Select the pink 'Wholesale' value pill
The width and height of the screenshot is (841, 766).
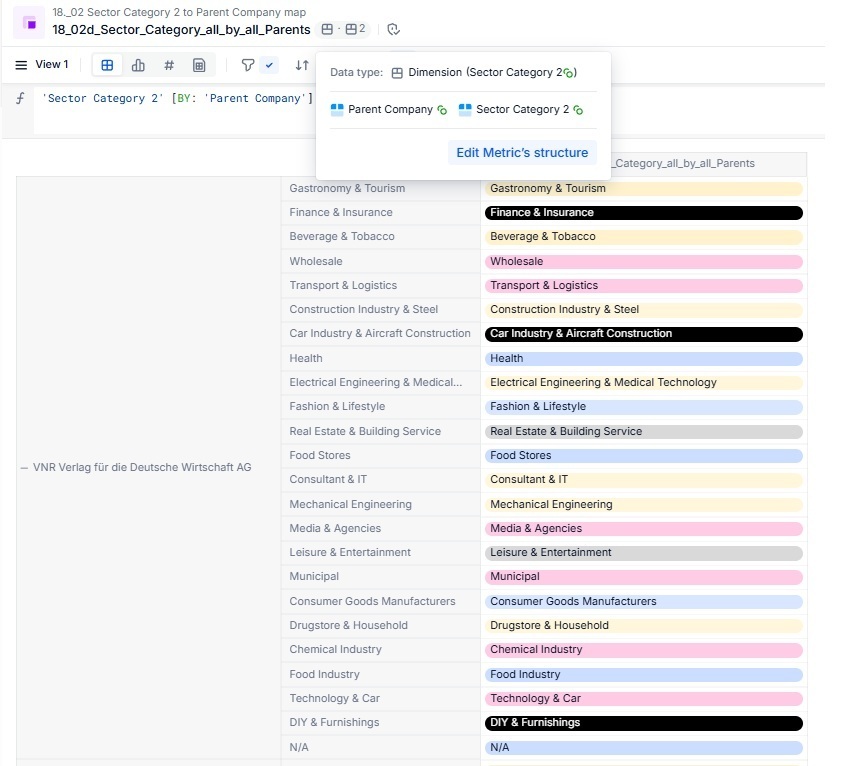(644, 262)
